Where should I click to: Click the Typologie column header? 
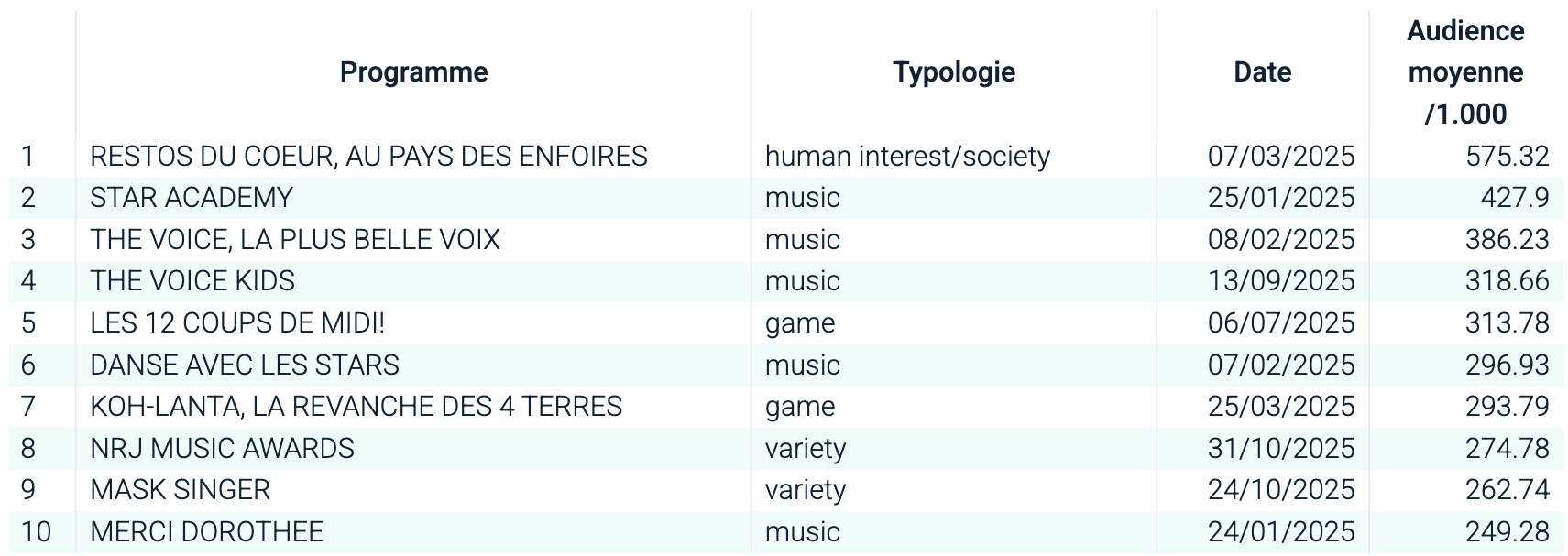coord(954,72)
